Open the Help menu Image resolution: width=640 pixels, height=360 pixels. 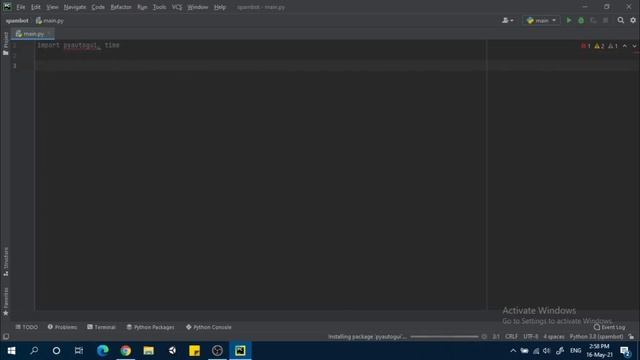coord(220,7)
